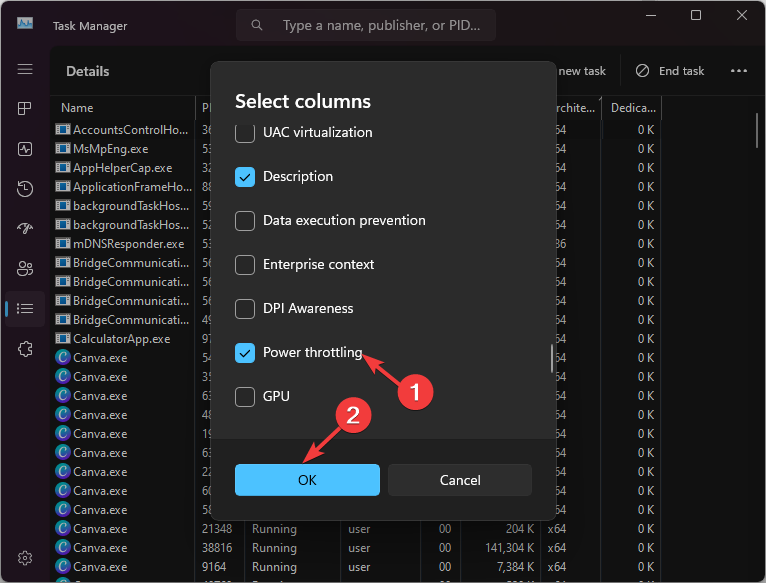Open the App history page icon
The image size is (766, 583).
click(x=25, y=189)
